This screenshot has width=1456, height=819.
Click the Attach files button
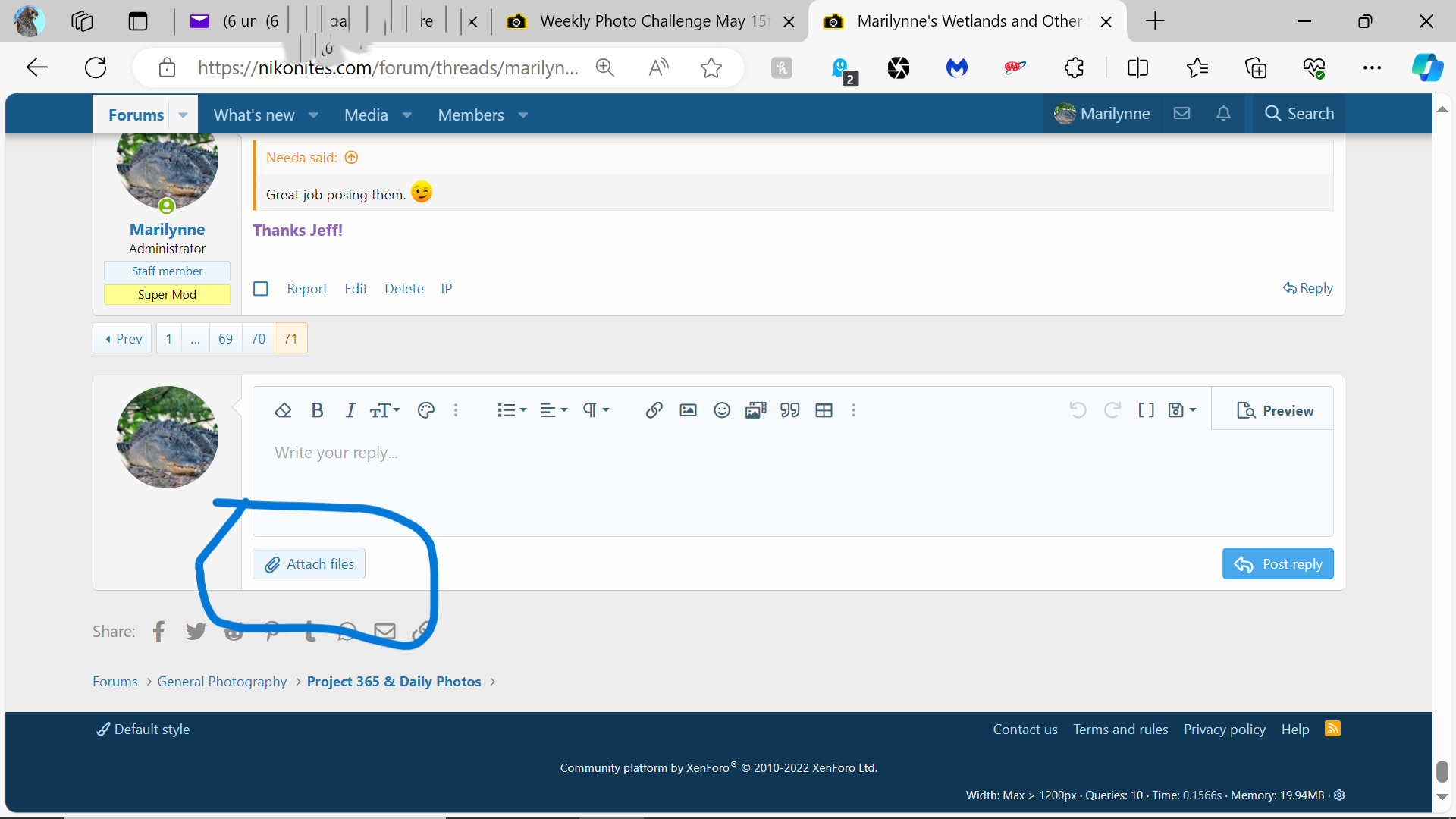pyautogui.click(x=309, y=564)
